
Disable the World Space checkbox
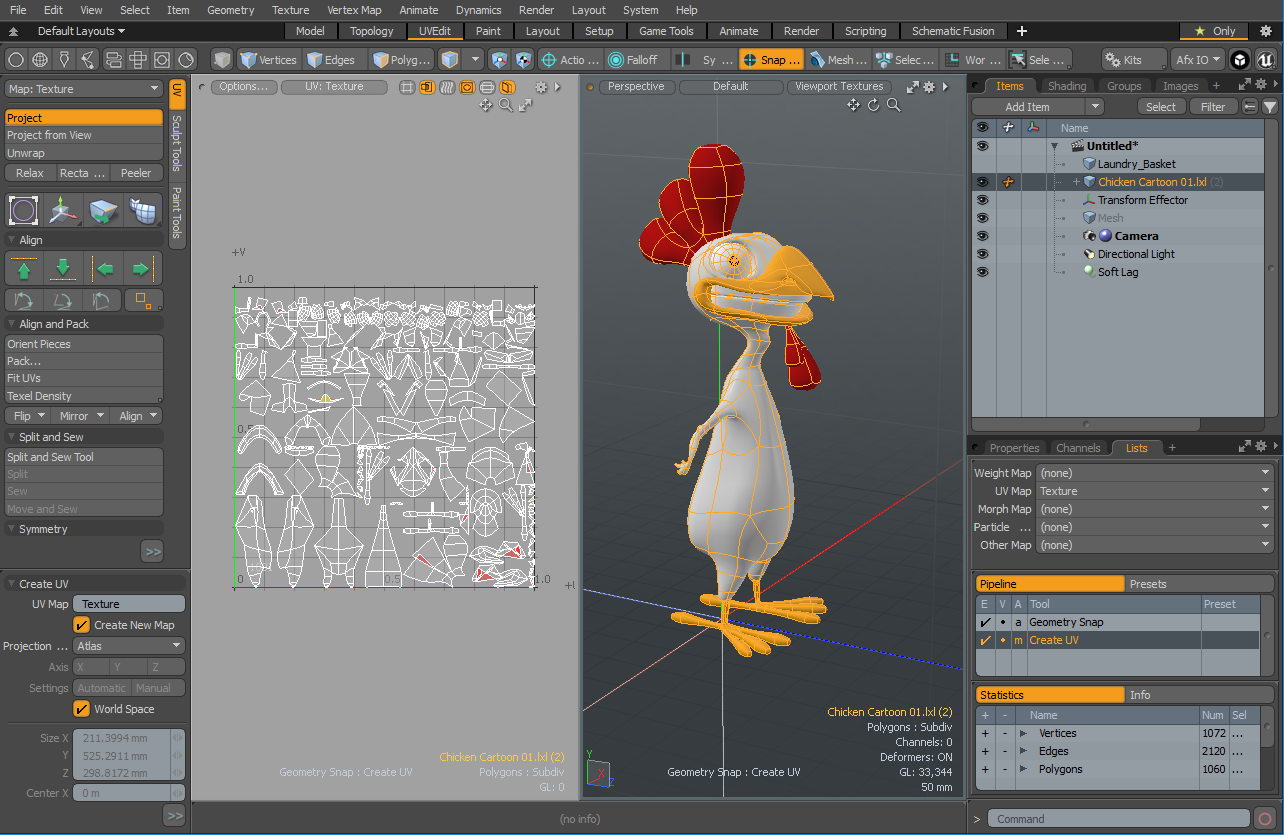(82, 709)
